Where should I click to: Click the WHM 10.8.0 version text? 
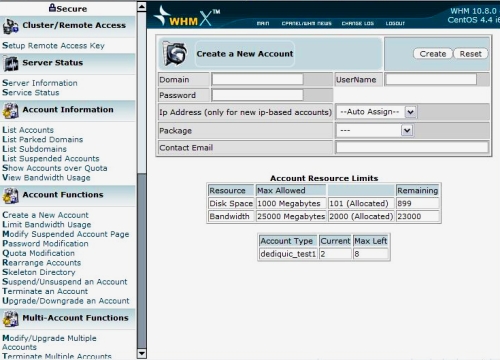(x=473, y=11)
